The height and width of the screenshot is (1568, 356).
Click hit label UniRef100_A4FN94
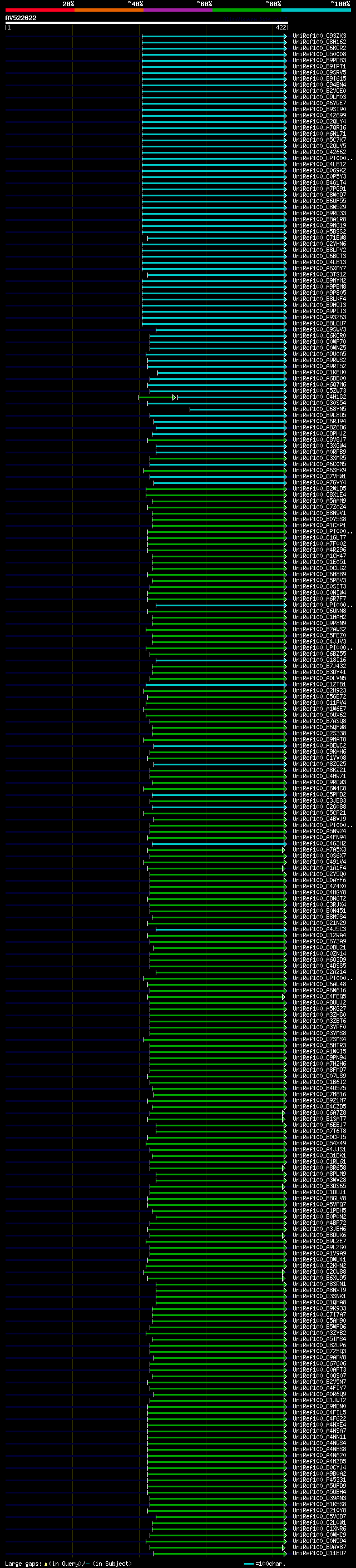coord(319,838)
